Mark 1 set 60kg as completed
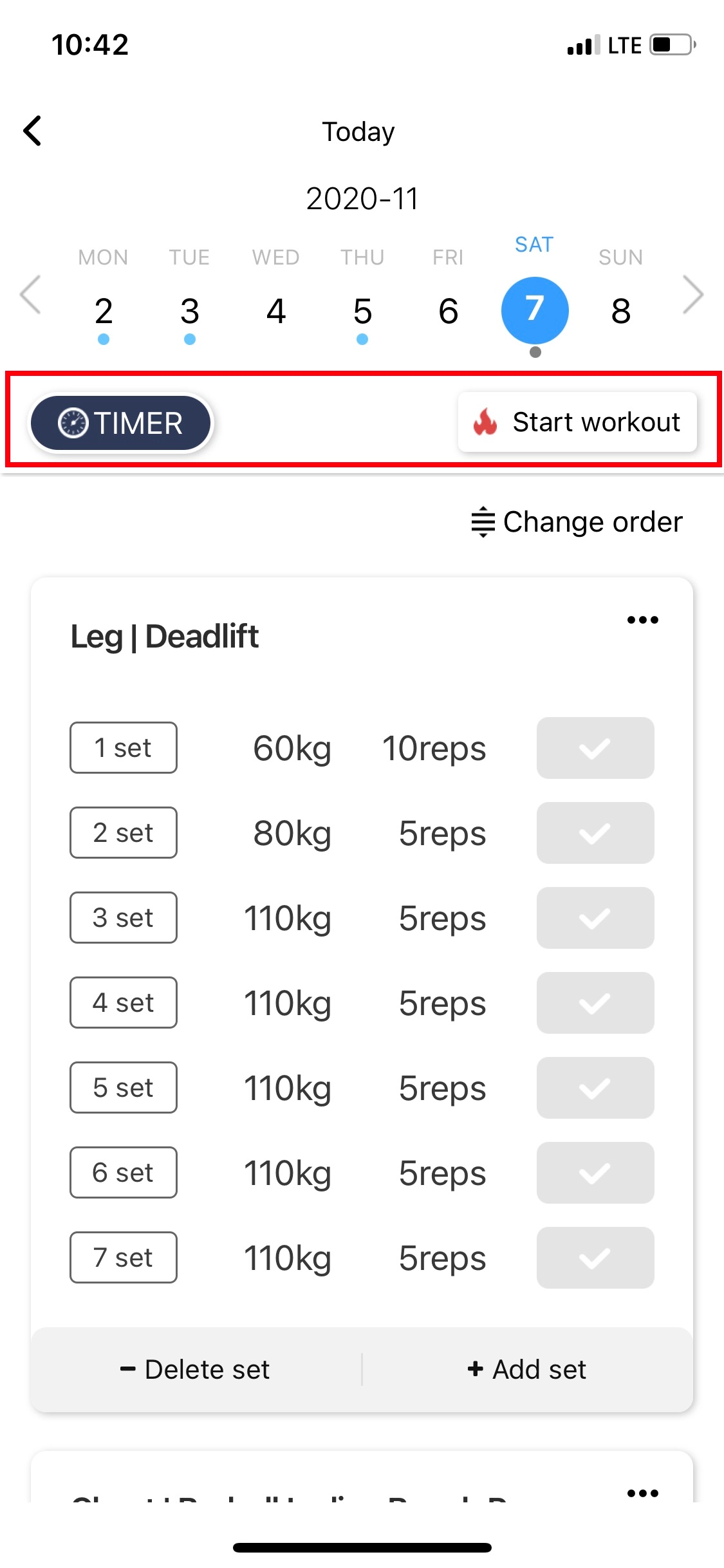724x1568 pixels. (595, 748)
